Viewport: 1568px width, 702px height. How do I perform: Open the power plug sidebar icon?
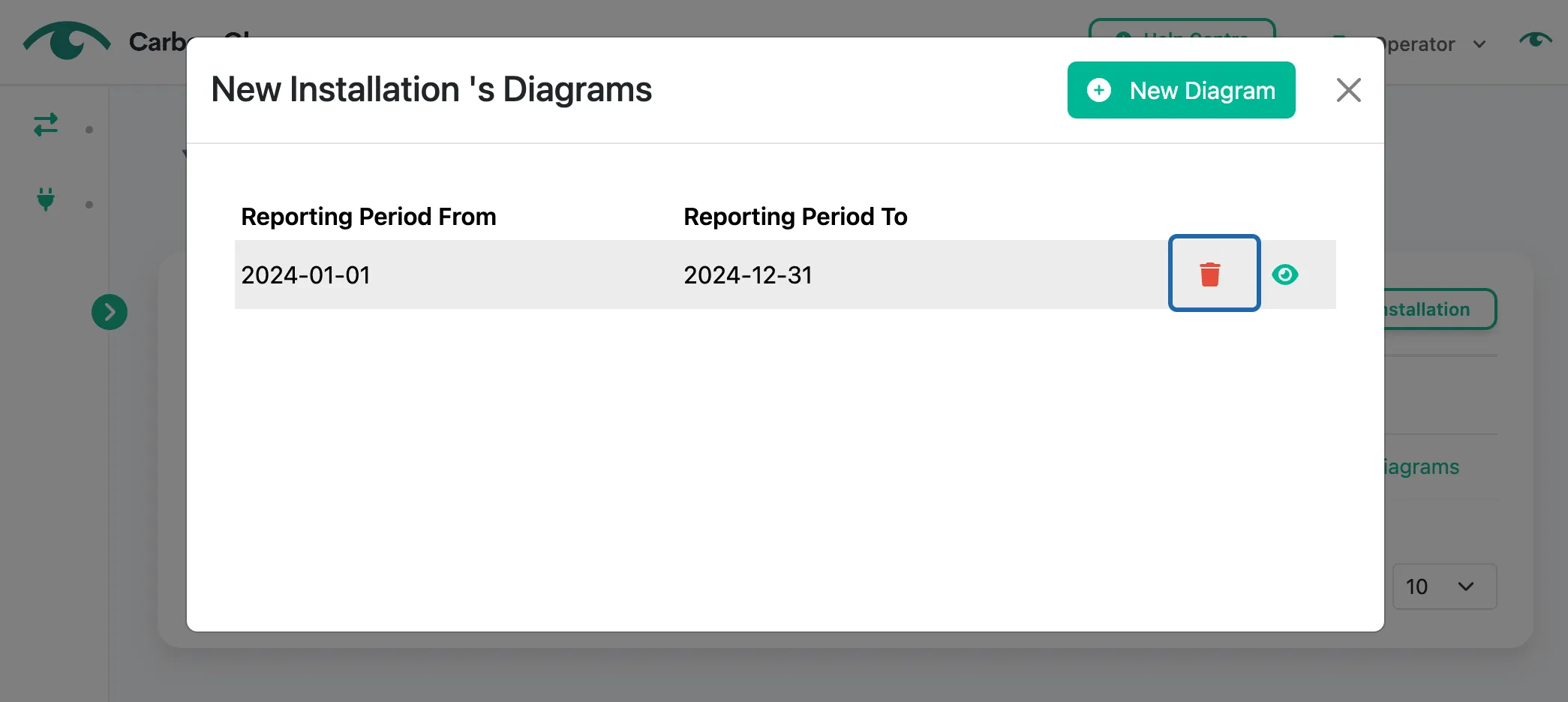pos(46,199)
